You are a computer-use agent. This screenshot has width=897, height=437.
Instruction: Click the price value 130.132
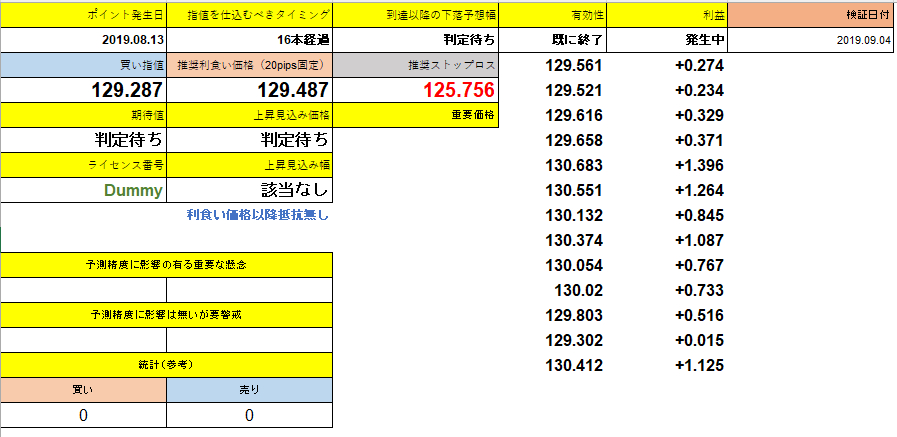click(573, 216)
